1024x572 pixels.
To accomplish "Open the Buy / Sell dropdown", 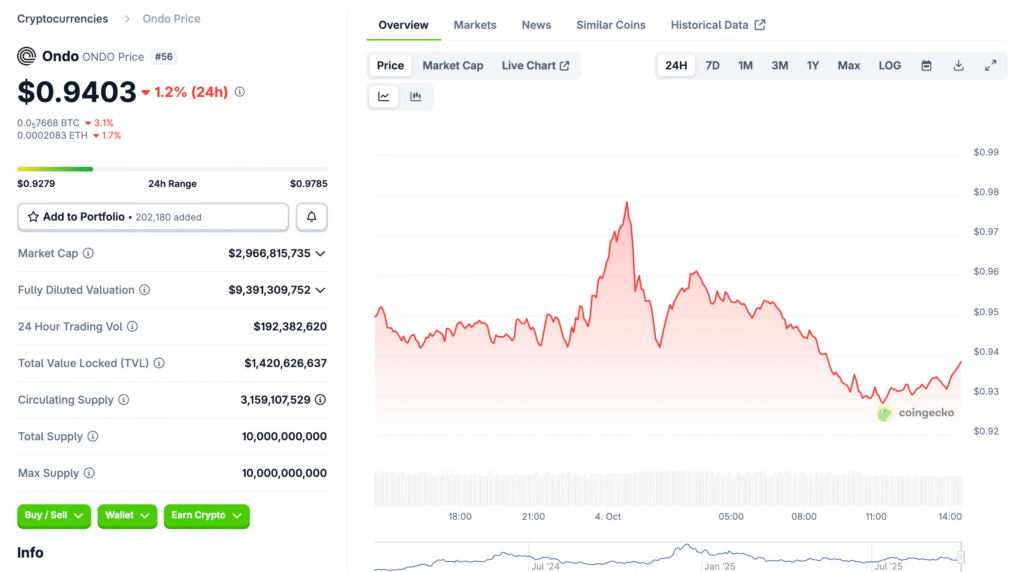I will point(54,516).
